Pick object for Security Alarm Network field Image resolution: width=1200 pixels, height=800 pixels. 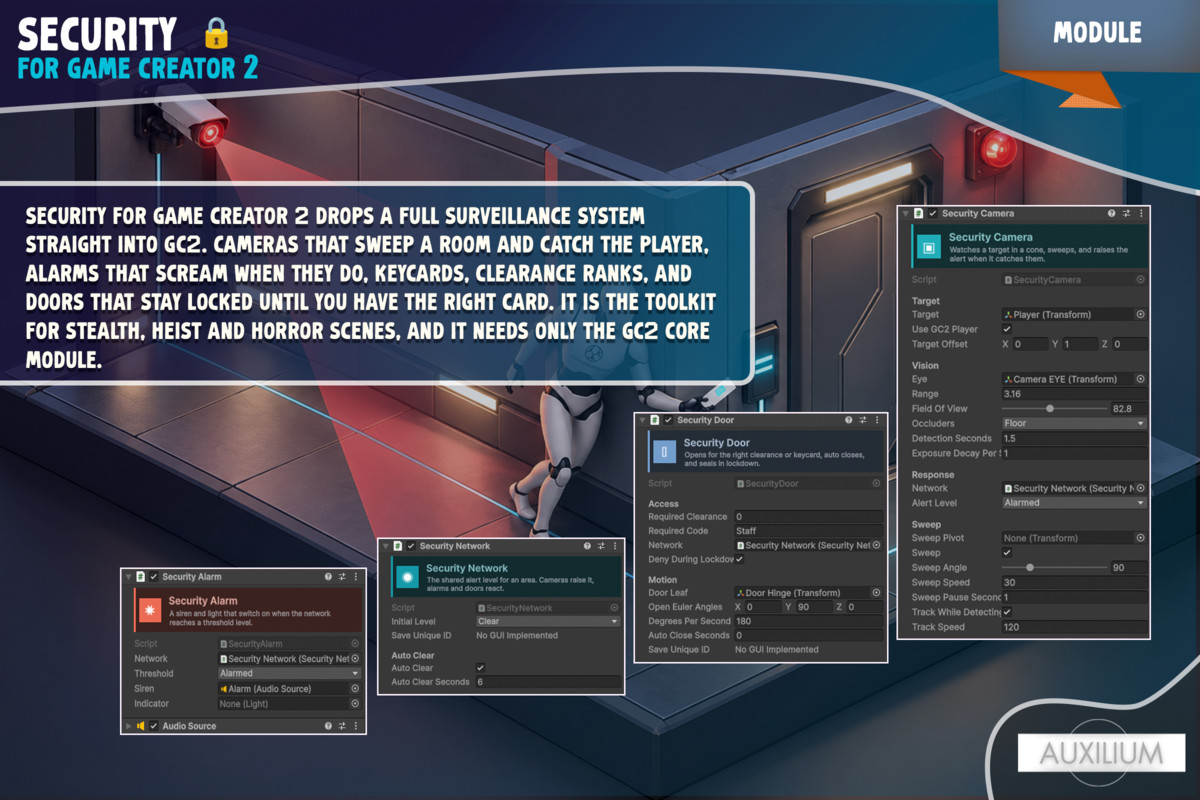[355, 659]
